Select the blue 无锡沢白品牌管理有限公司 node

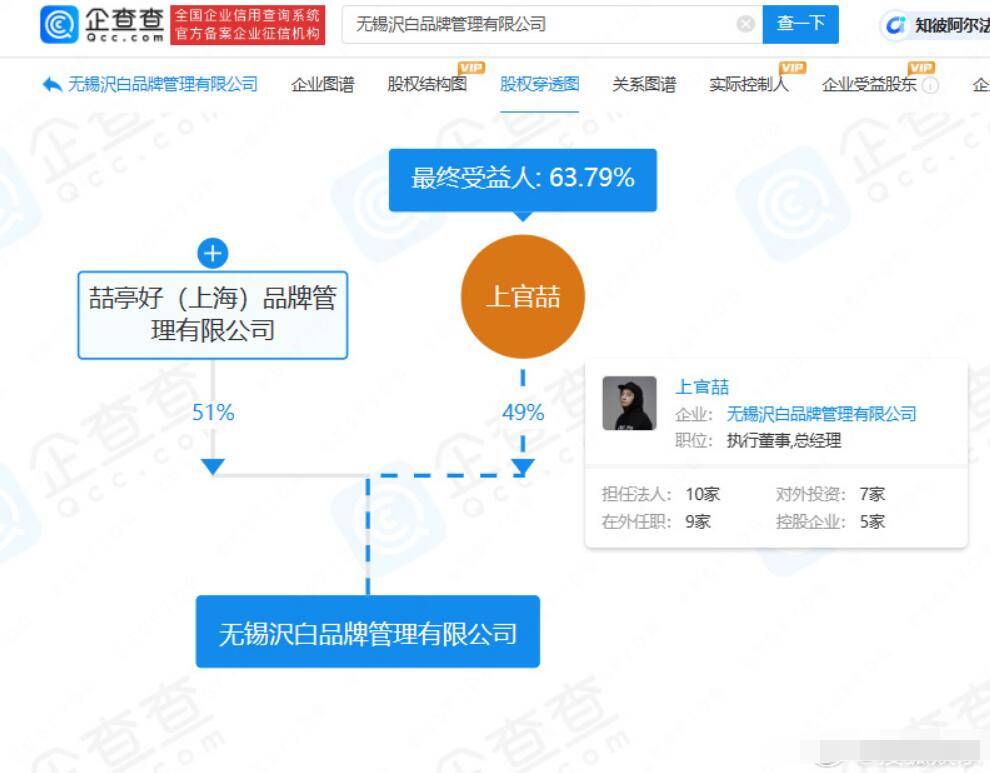point(368,632)
